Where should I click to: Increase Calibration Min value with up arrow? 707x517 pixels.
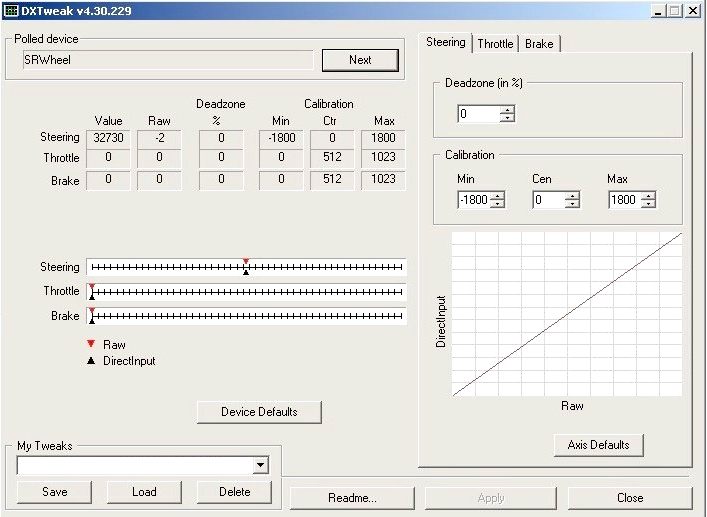497,195
